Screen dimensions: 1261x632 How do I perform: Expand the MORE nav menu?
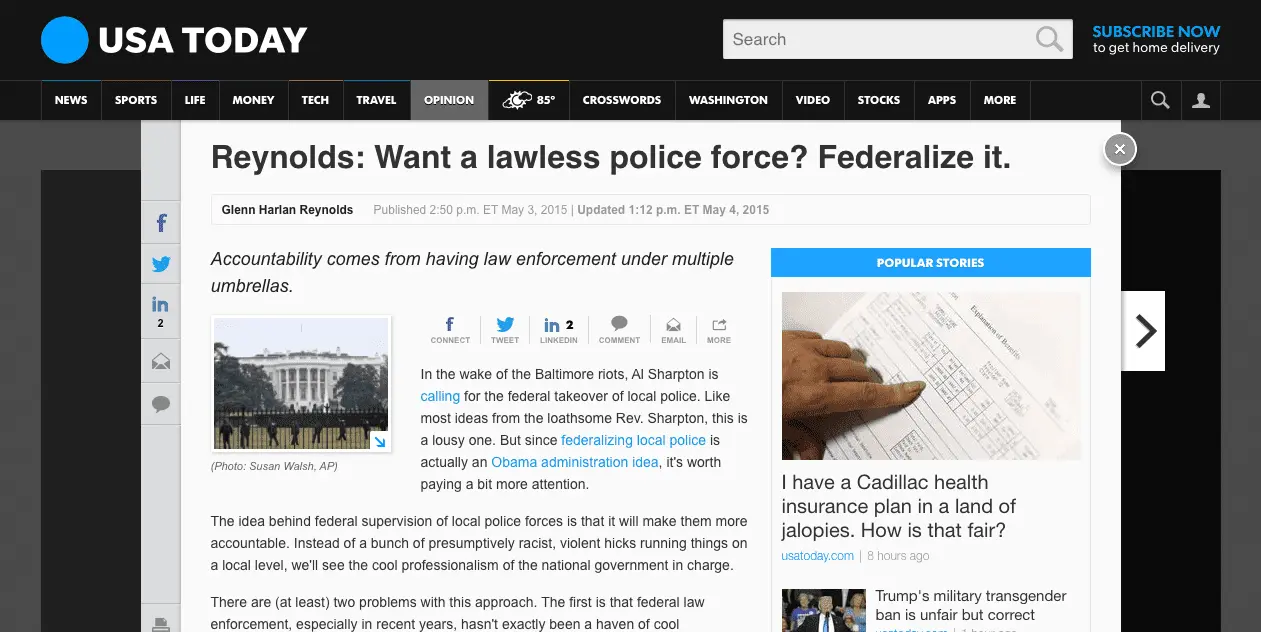pyautogui.click(x=1000, y=100)
